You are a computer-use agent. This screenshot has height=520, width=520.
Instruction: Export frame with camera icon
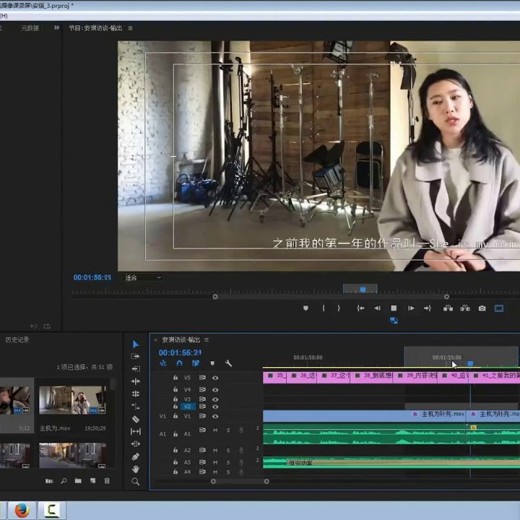[482, 308]
